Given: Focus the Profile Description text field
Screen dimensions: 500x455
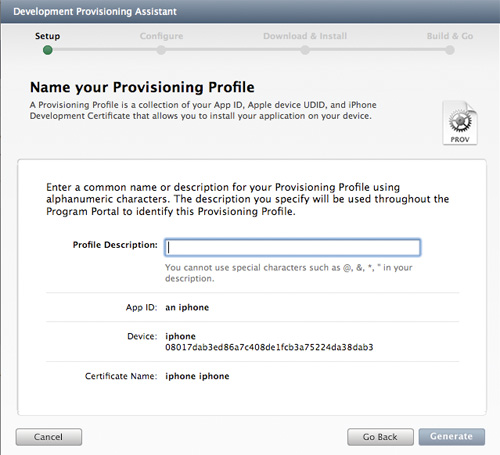Looking at the screenshot, I should click(292, 247).
